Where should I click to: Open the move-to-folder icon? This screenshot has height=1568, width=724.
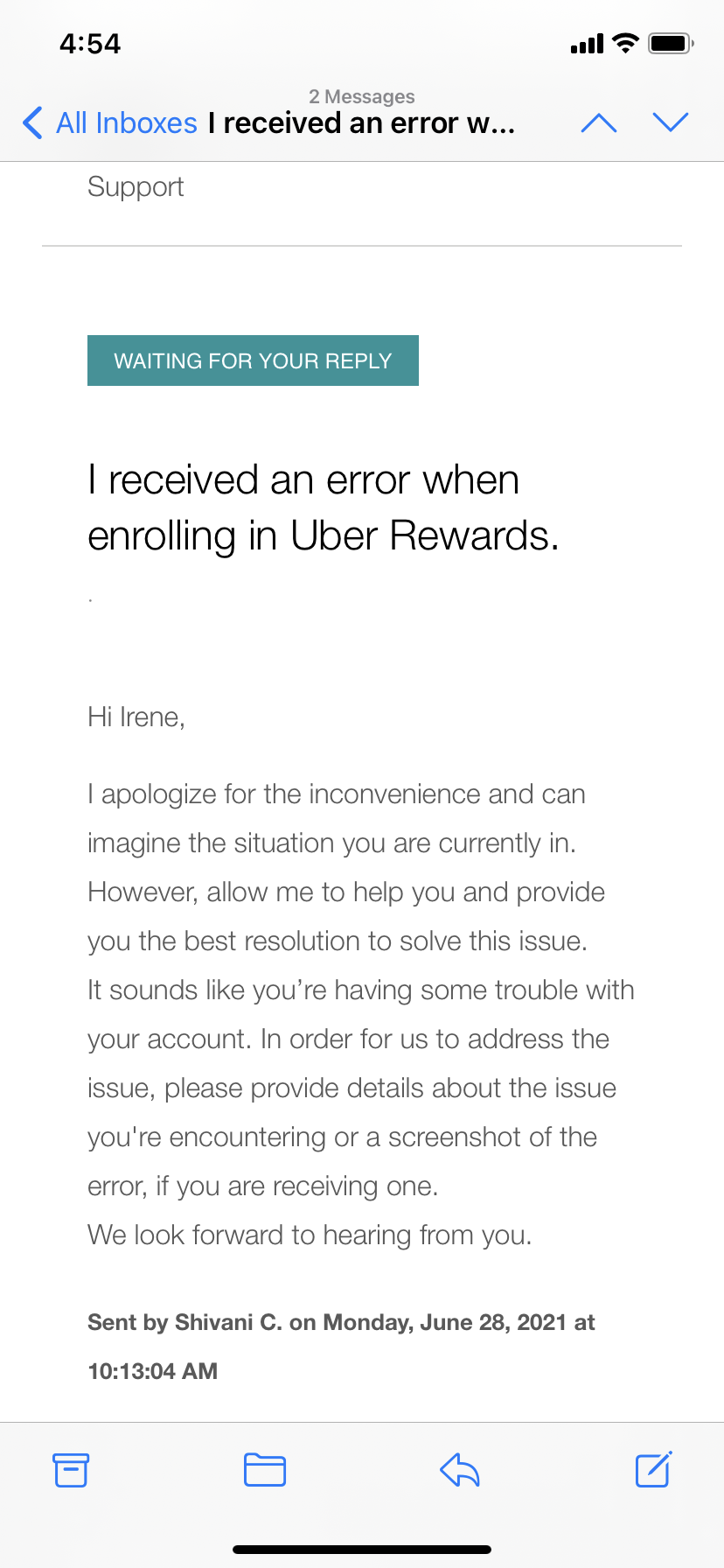tap(265, 1470)
